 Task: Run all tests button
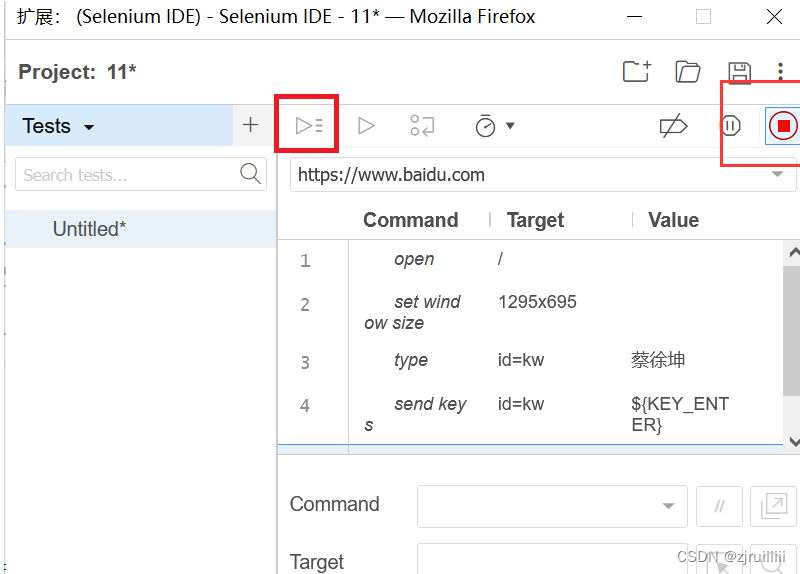coord(309,126)
